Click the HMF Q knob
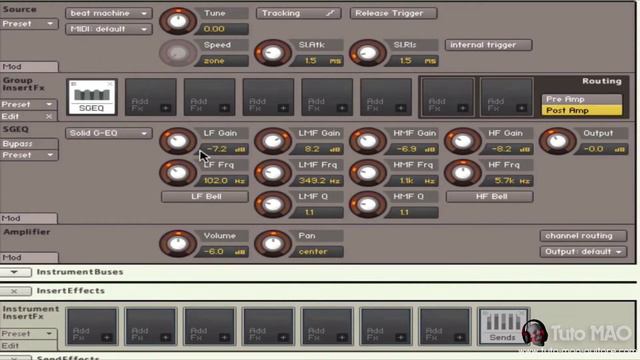The image size is (640, 360). click(x=368, y=204)
